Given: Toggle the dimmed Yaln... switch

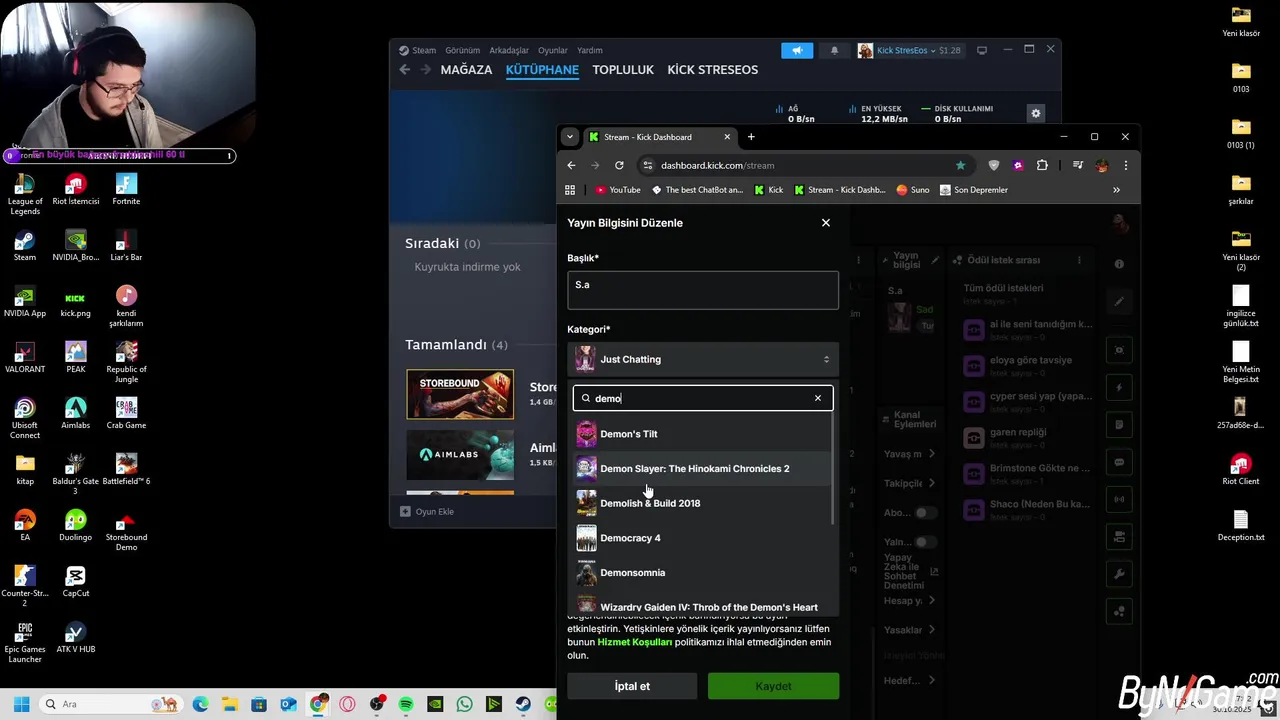Looking at the screenshot, I should (926, 542).
